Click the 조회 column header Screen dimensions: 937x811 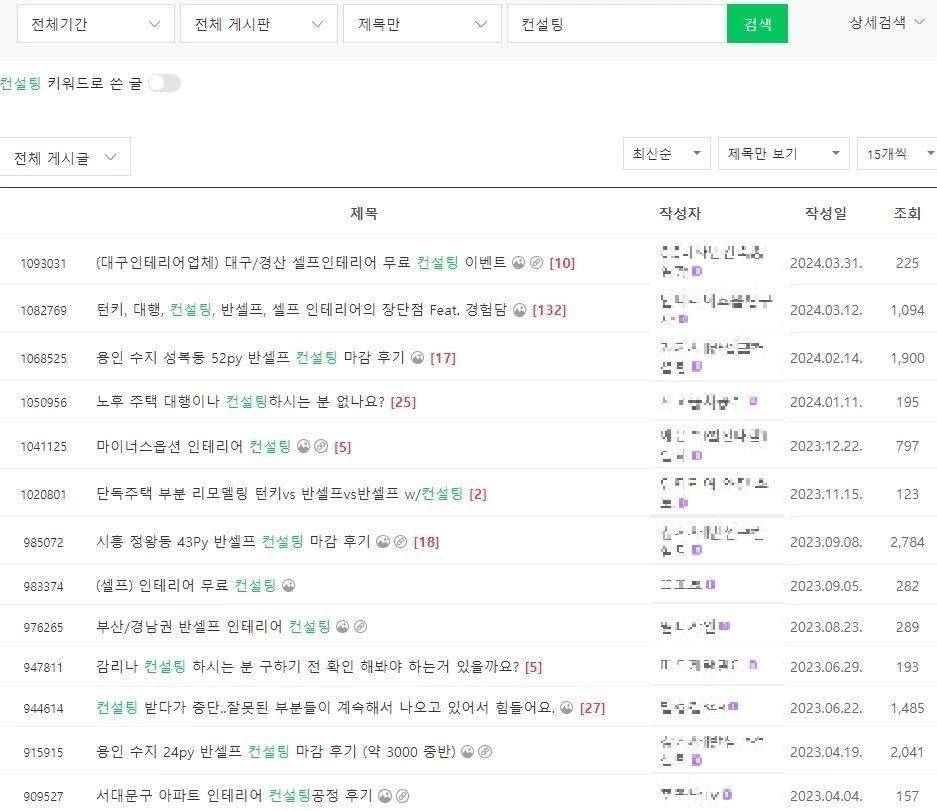click(907, 213)
